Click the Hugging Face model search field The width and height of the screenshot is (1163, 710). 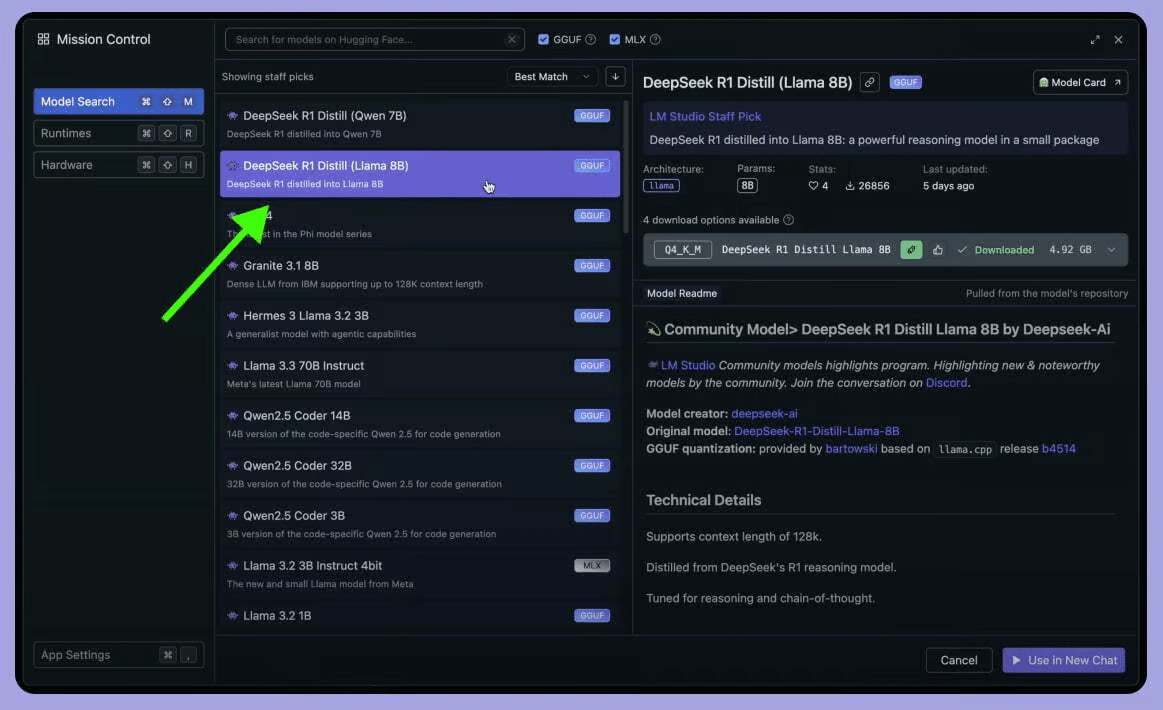(x=375, y=39)
